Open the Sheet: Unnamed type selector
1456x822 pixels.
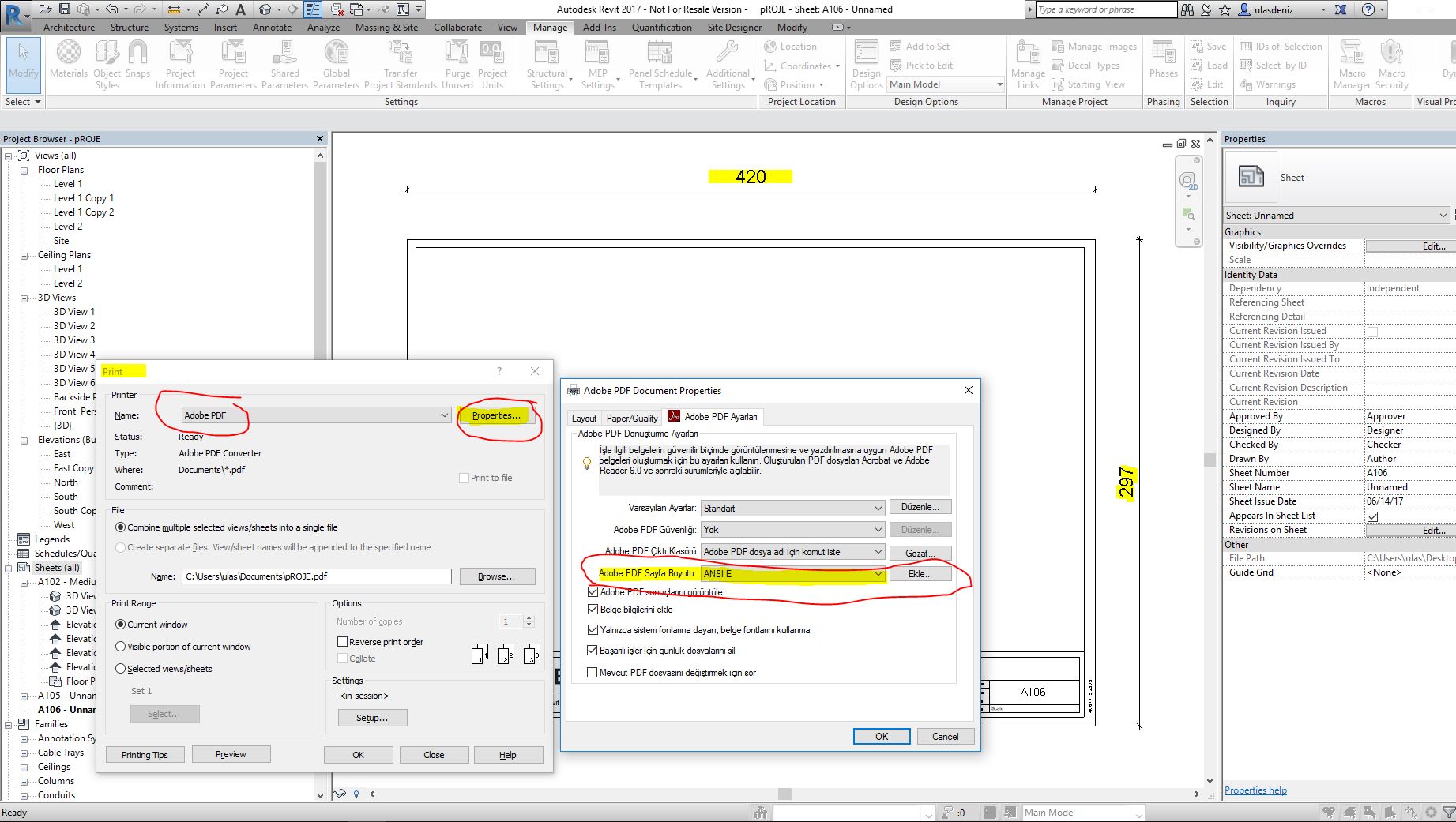(1337, 216)
